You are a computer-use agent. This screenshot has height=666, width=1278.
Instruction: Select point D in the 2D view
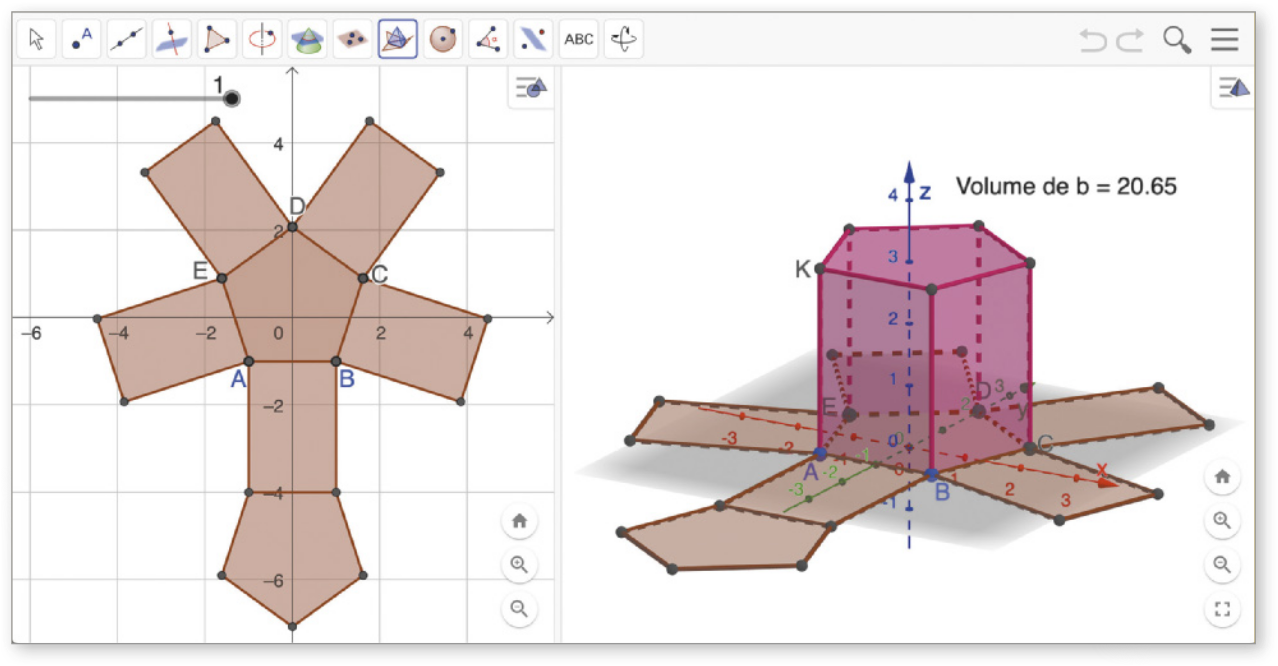coord(292,227)
